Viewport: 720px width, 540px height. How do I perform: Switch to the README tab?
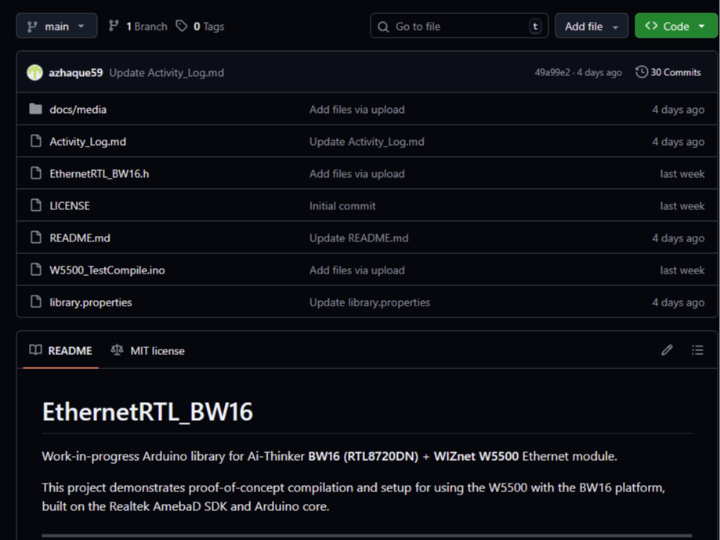[60, 351]
